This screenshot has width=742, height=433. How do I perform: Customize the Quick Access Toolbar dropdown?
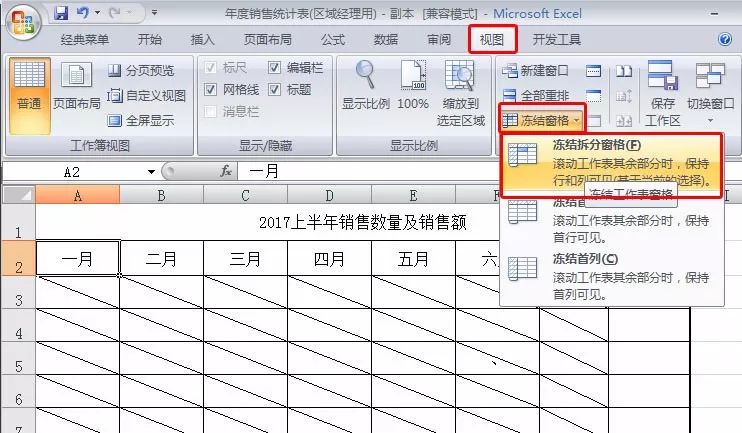154,13
